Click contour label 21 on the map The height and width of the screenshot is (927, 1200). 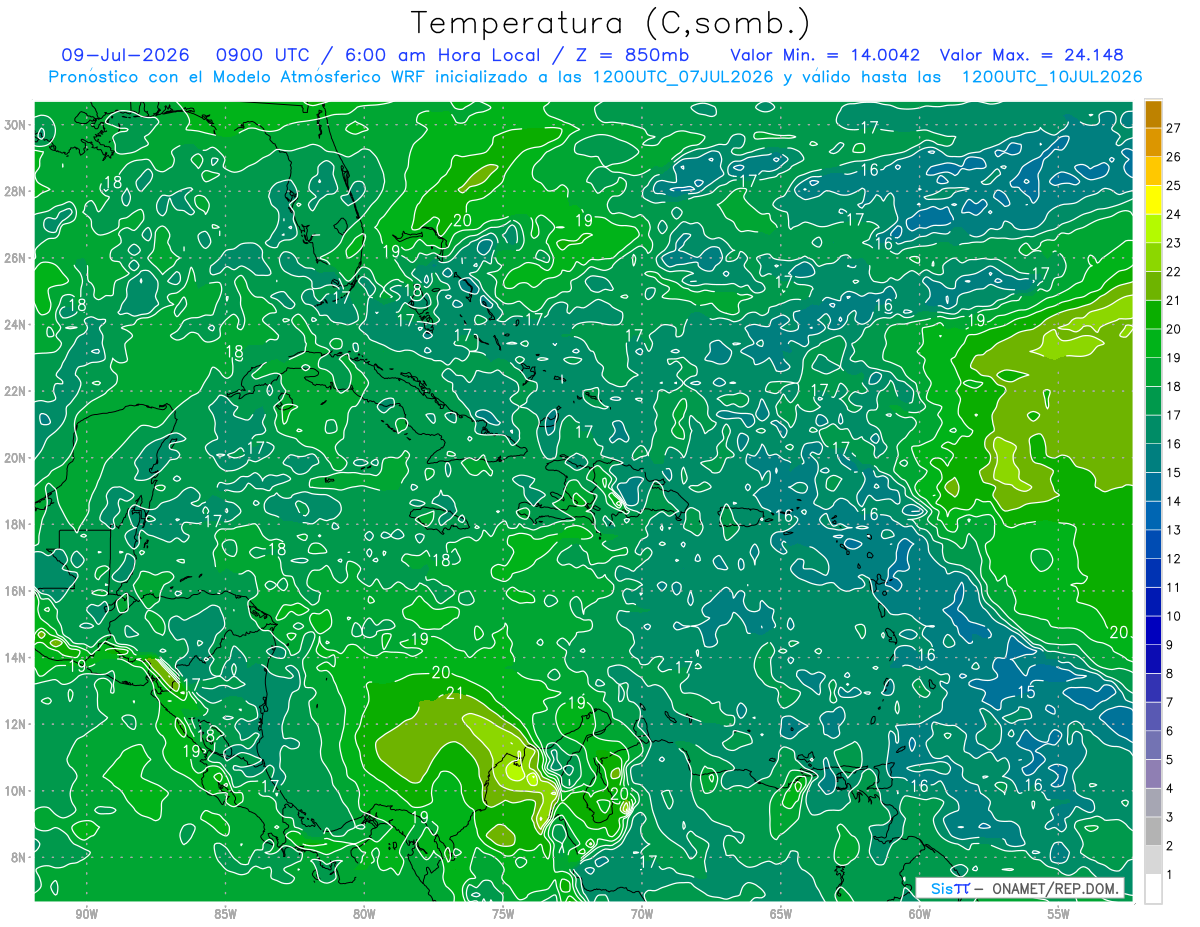click(455, 693)
